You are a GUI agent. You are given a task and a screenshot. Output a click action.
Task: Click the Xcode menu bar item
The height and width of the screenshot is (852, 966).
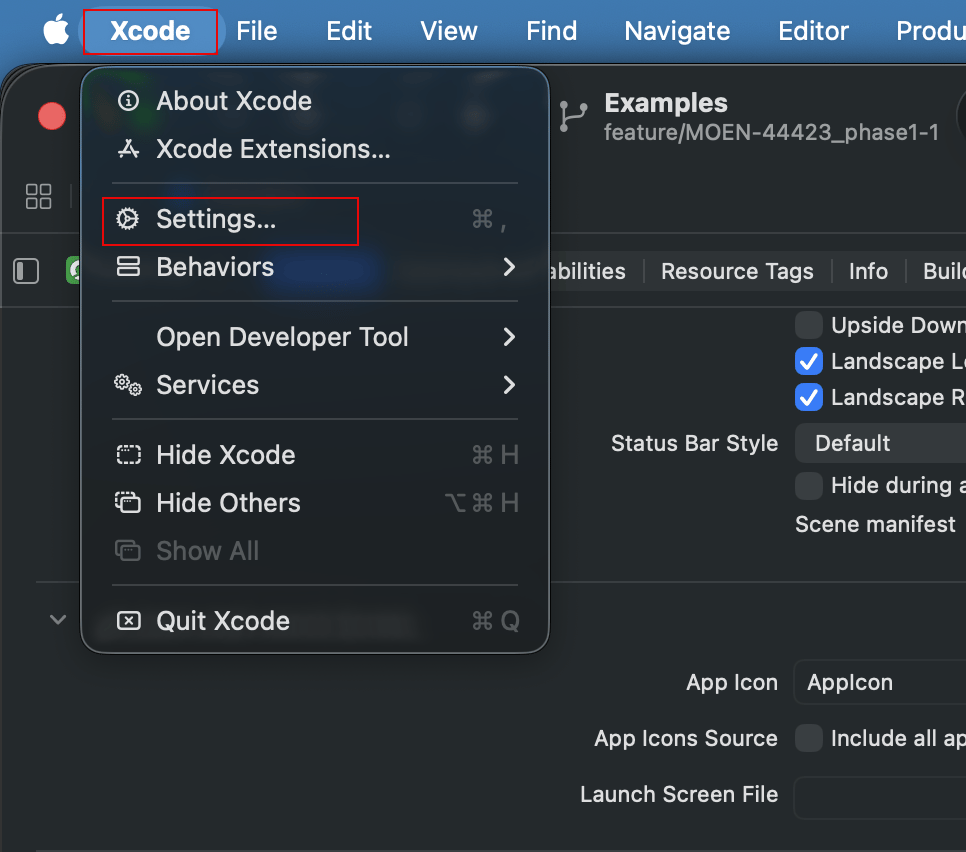tap(150, 31)
